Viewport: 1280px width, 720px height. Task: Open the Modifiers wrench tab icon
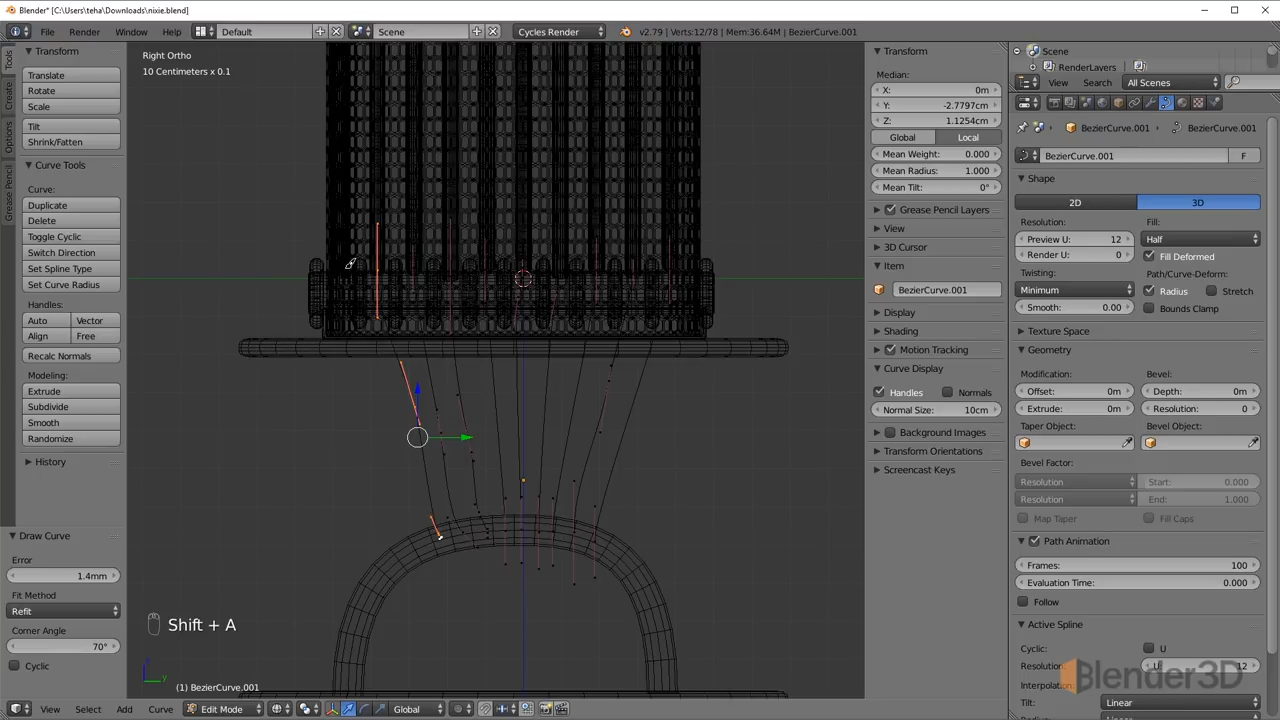click(1150, 102)
